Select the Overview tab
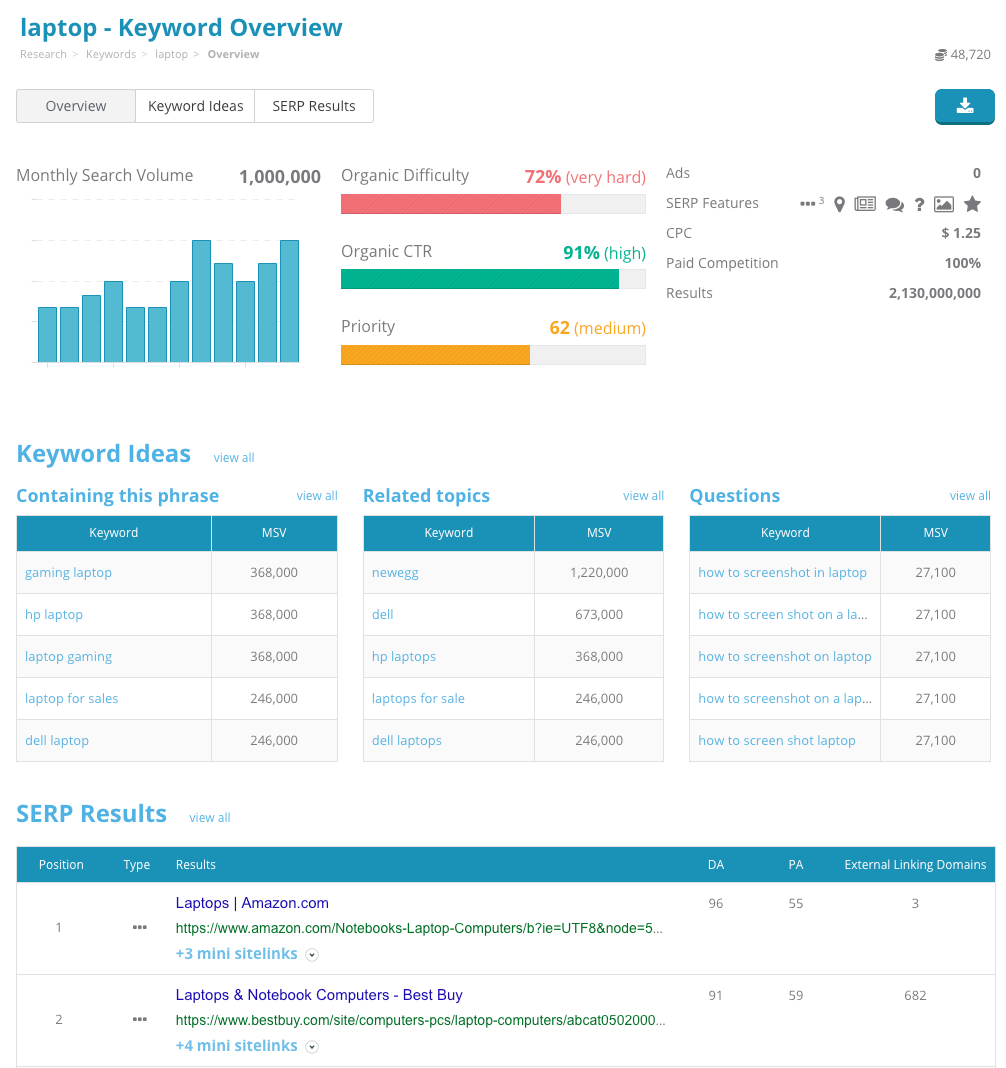The image size is (1006, 1068). [x=75, y=105]
